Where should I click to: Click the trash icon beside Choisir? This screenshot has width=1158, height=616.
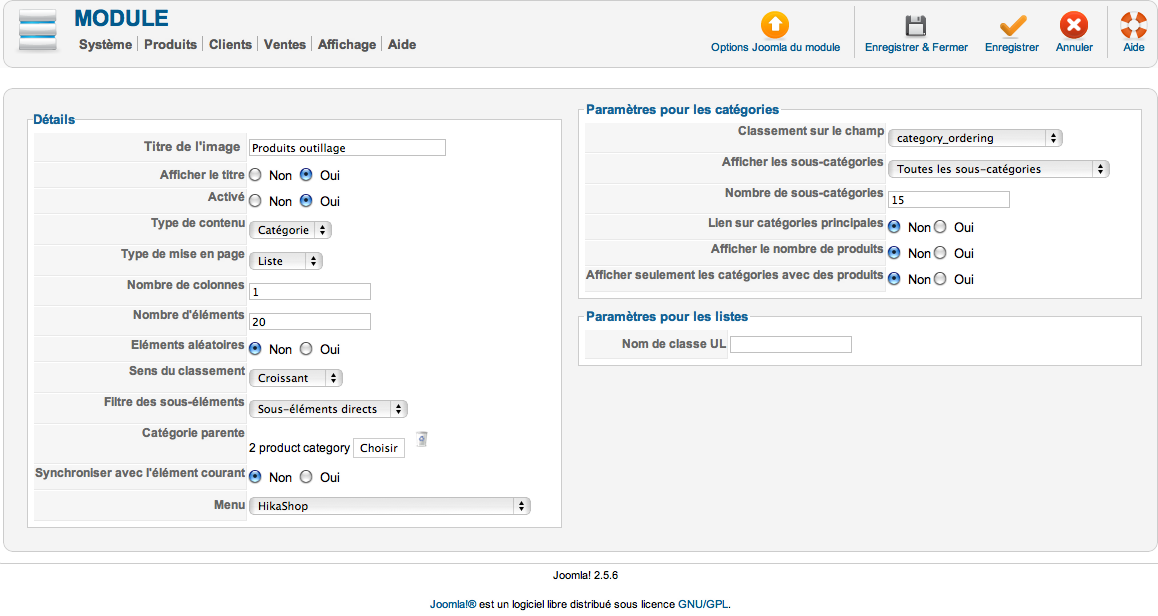tap(421, 438)
